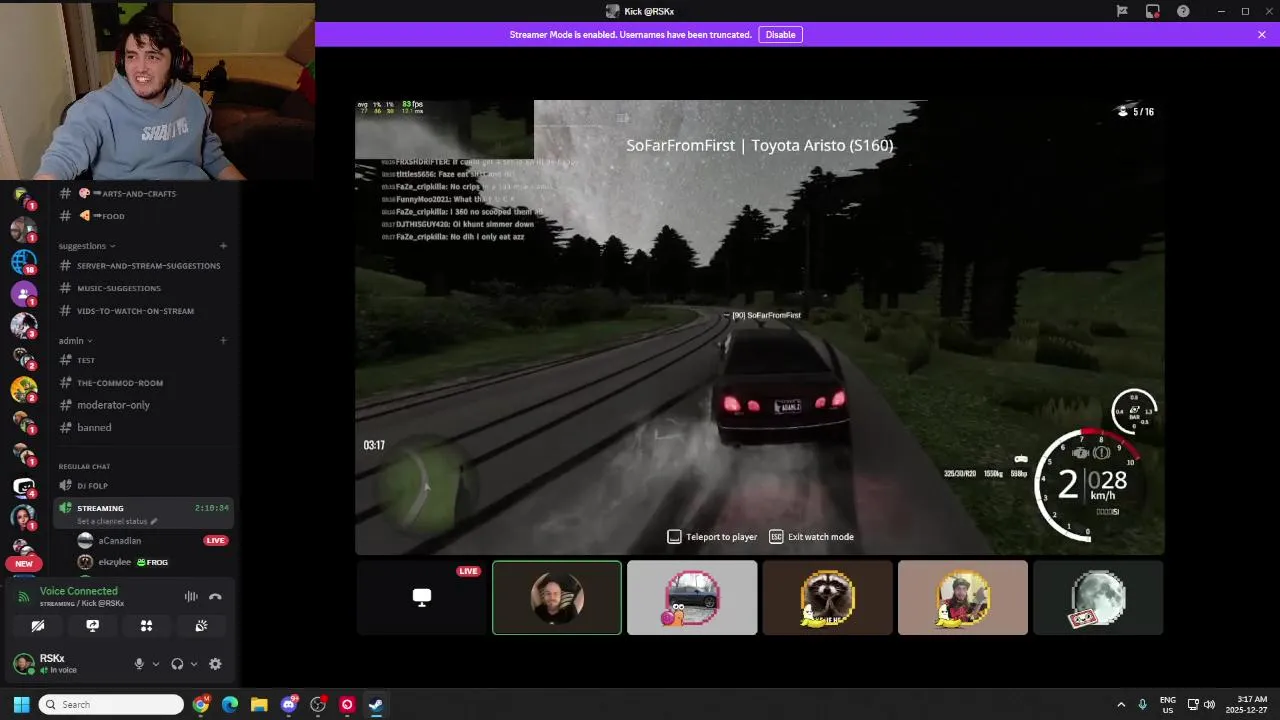This screenshot has height=720, width=1280.
Task: Open Discord from the taskbar
Action: [x=289, y=705]
